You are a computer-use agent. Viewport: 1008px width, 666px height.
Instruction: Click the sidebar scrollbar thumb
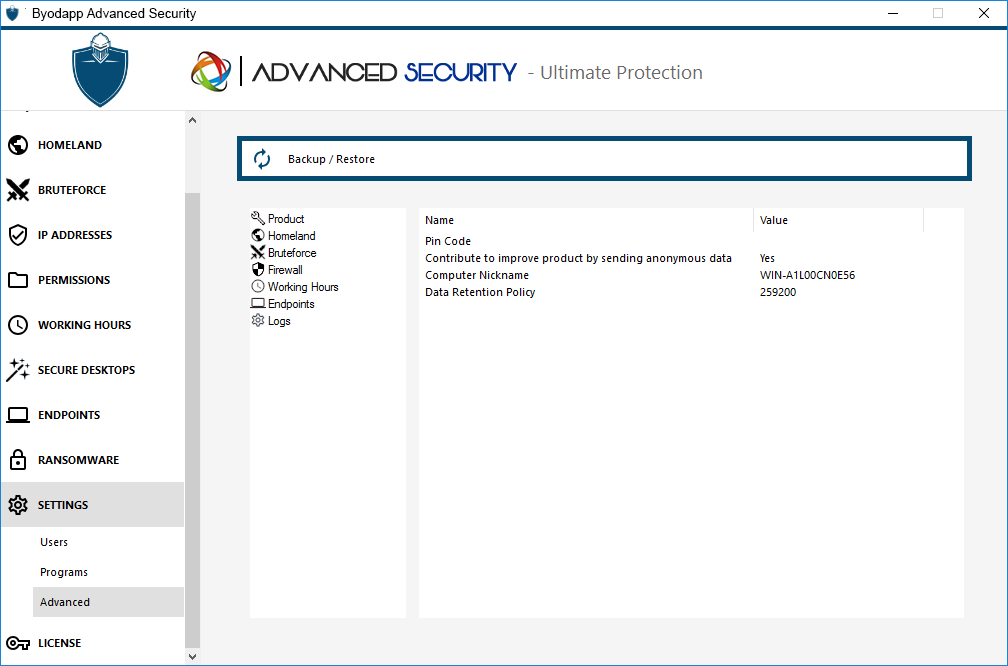coord(192,420)
